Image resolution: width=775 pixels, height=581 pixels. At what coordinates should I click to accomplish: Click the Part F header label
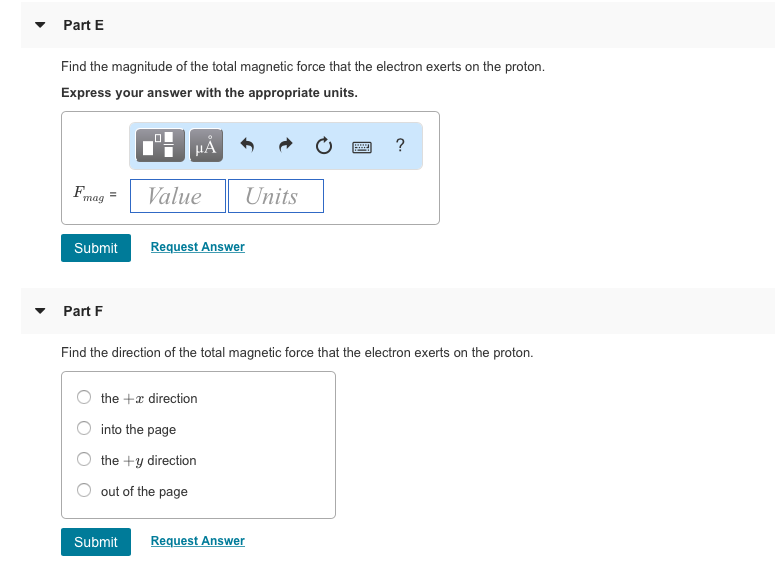(83, 311)
